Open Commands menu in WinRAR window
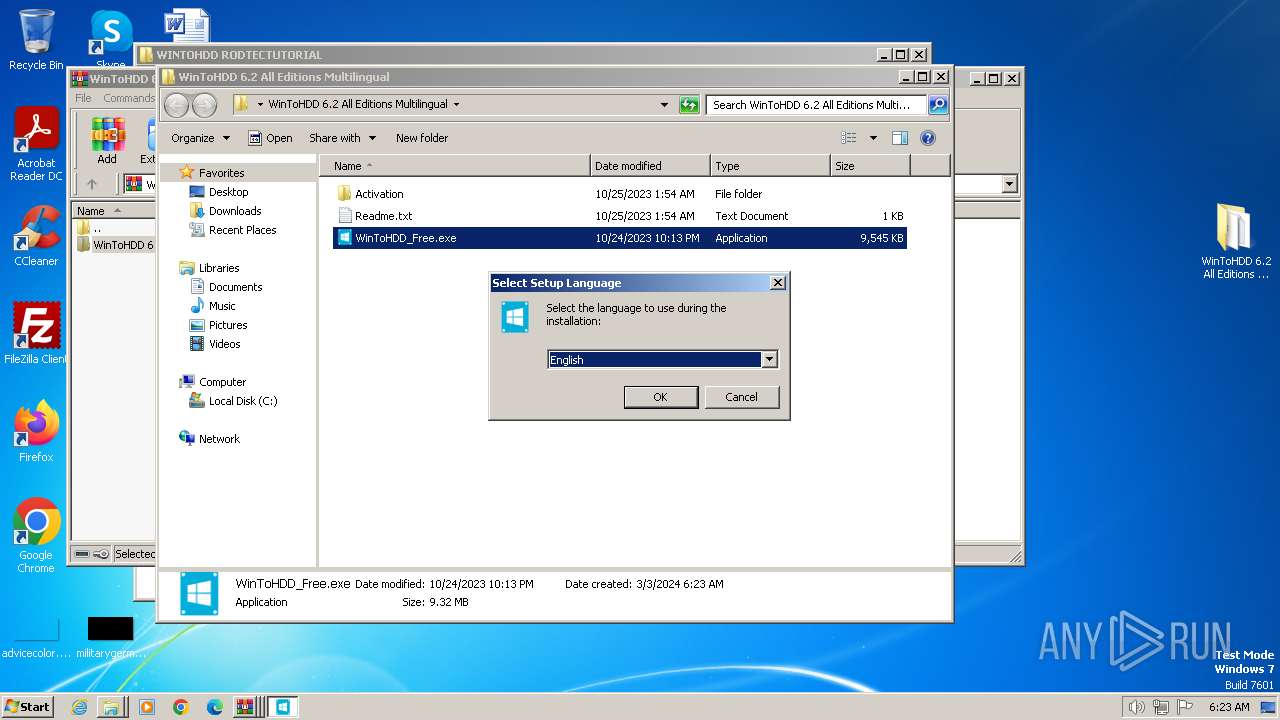The width and height of the screenshot is (1280, 720). (129, 98)
